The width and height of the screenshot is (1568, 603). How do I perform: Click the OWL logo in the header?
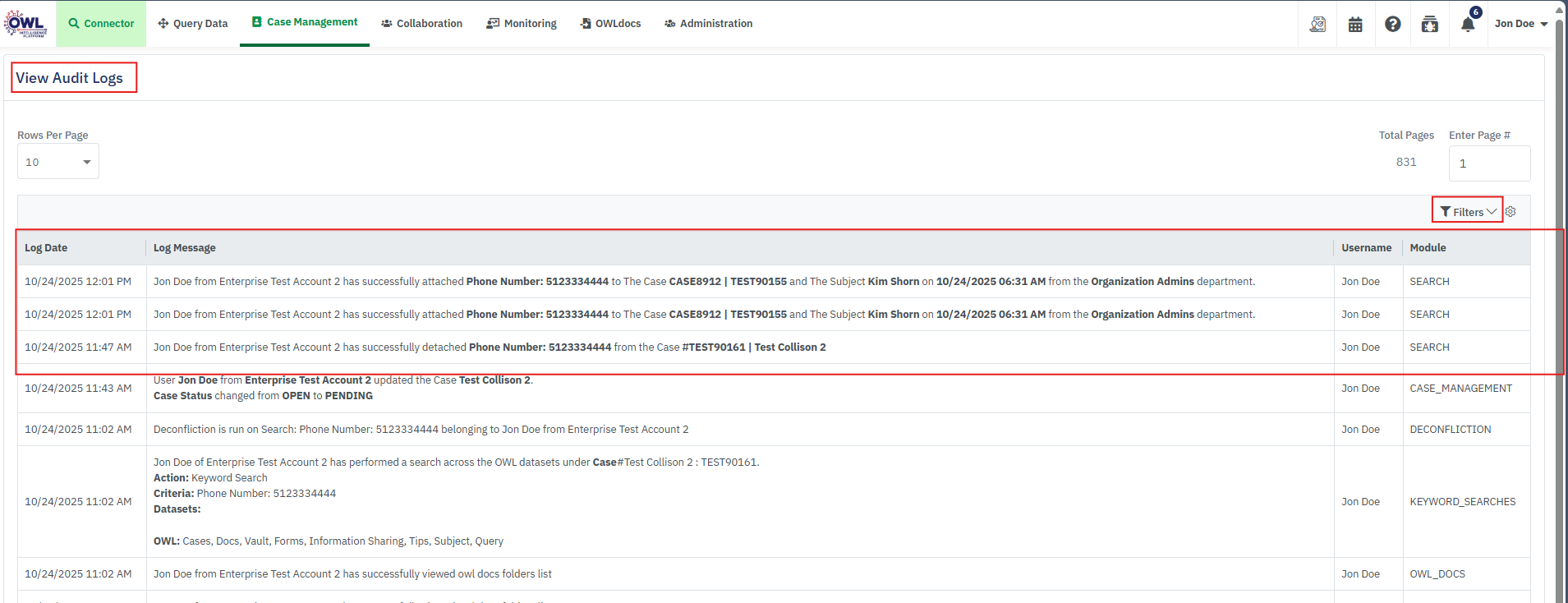click(25, 23)
